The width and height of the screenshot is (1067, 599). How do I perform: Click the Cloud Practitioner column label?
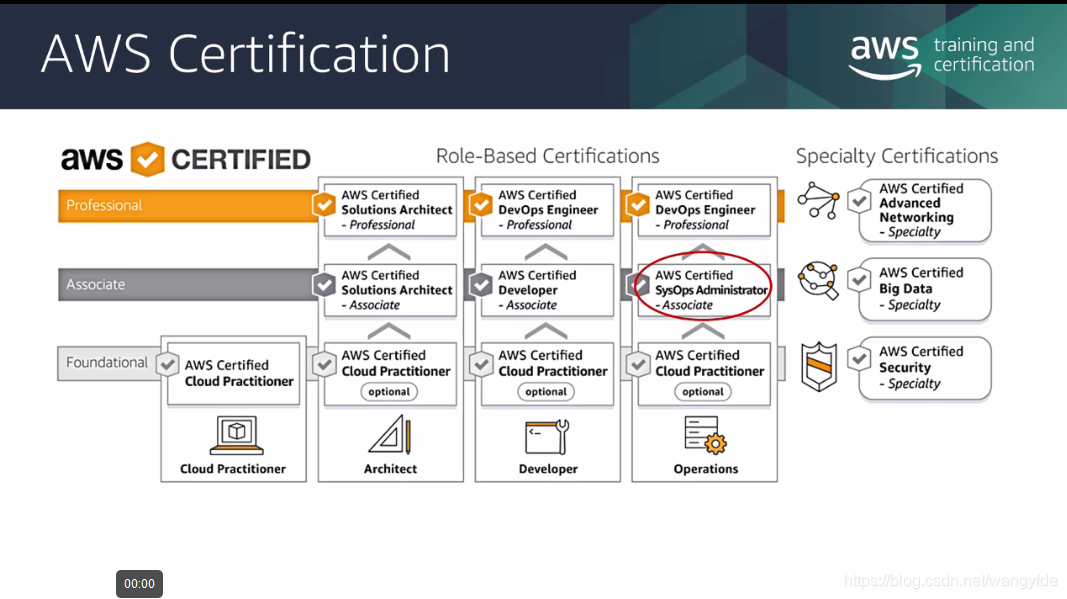pos(233,468)
